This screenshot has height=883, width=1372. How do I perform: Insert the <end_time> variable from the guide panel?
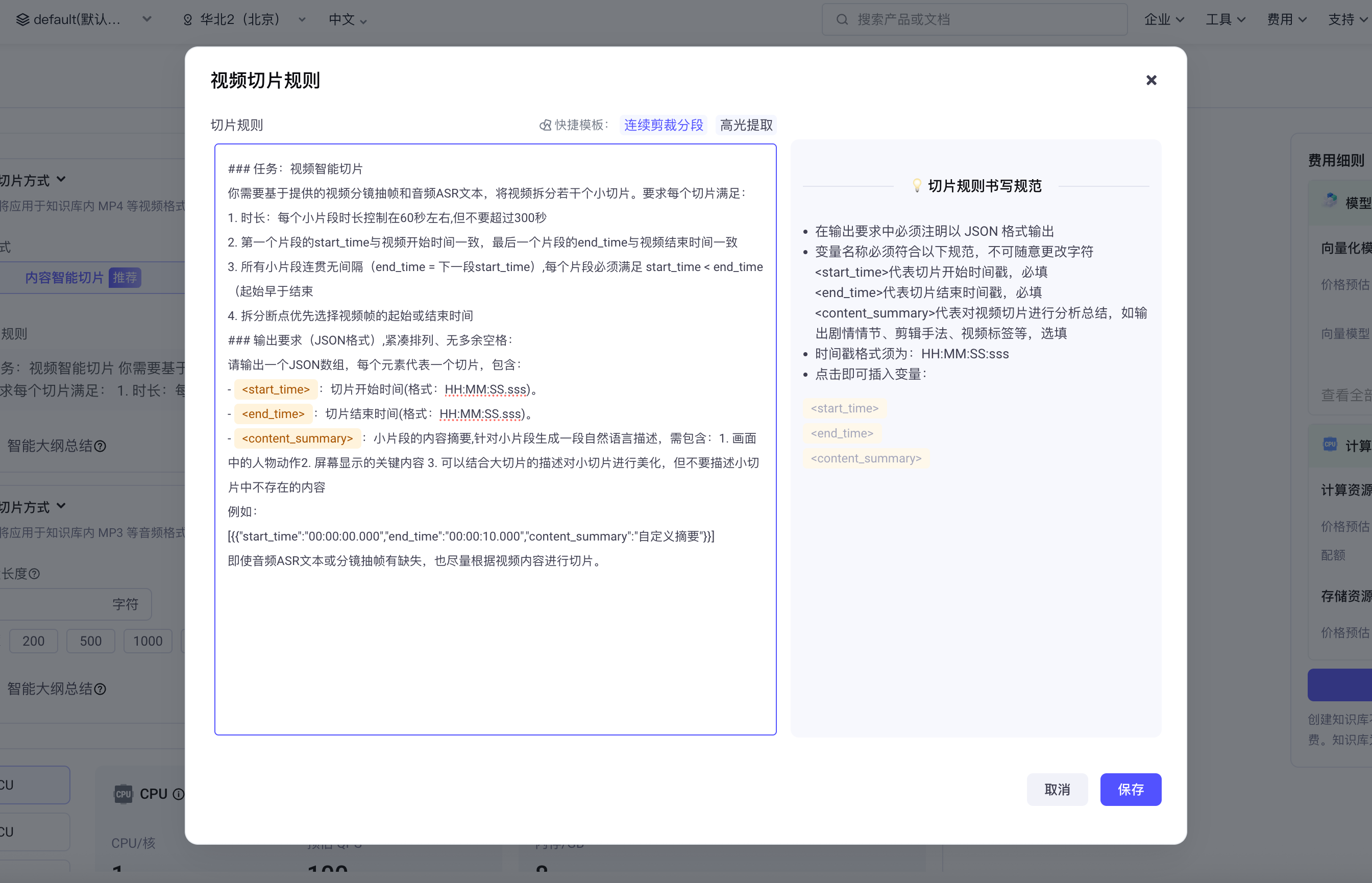842,433
